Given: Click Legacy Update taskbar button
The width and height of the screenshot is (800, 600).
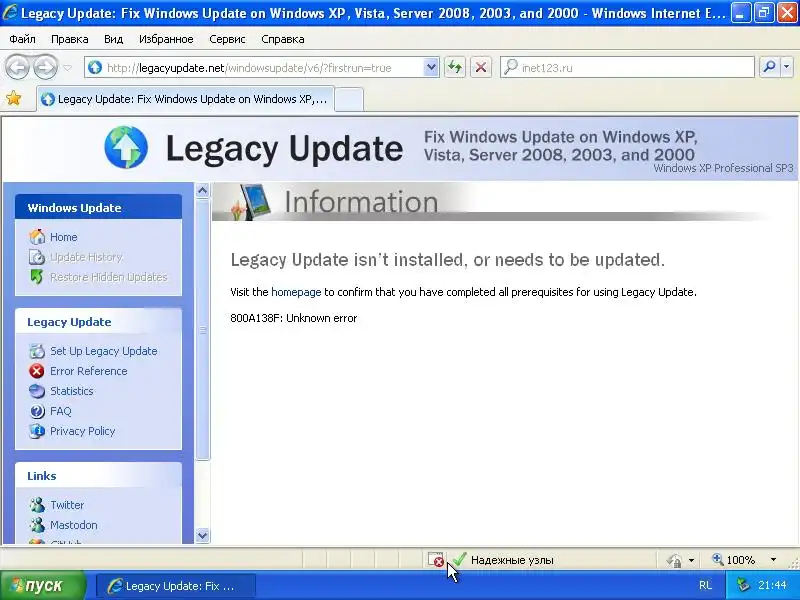Looking at the screenshot, I should [x=176, y=586].
